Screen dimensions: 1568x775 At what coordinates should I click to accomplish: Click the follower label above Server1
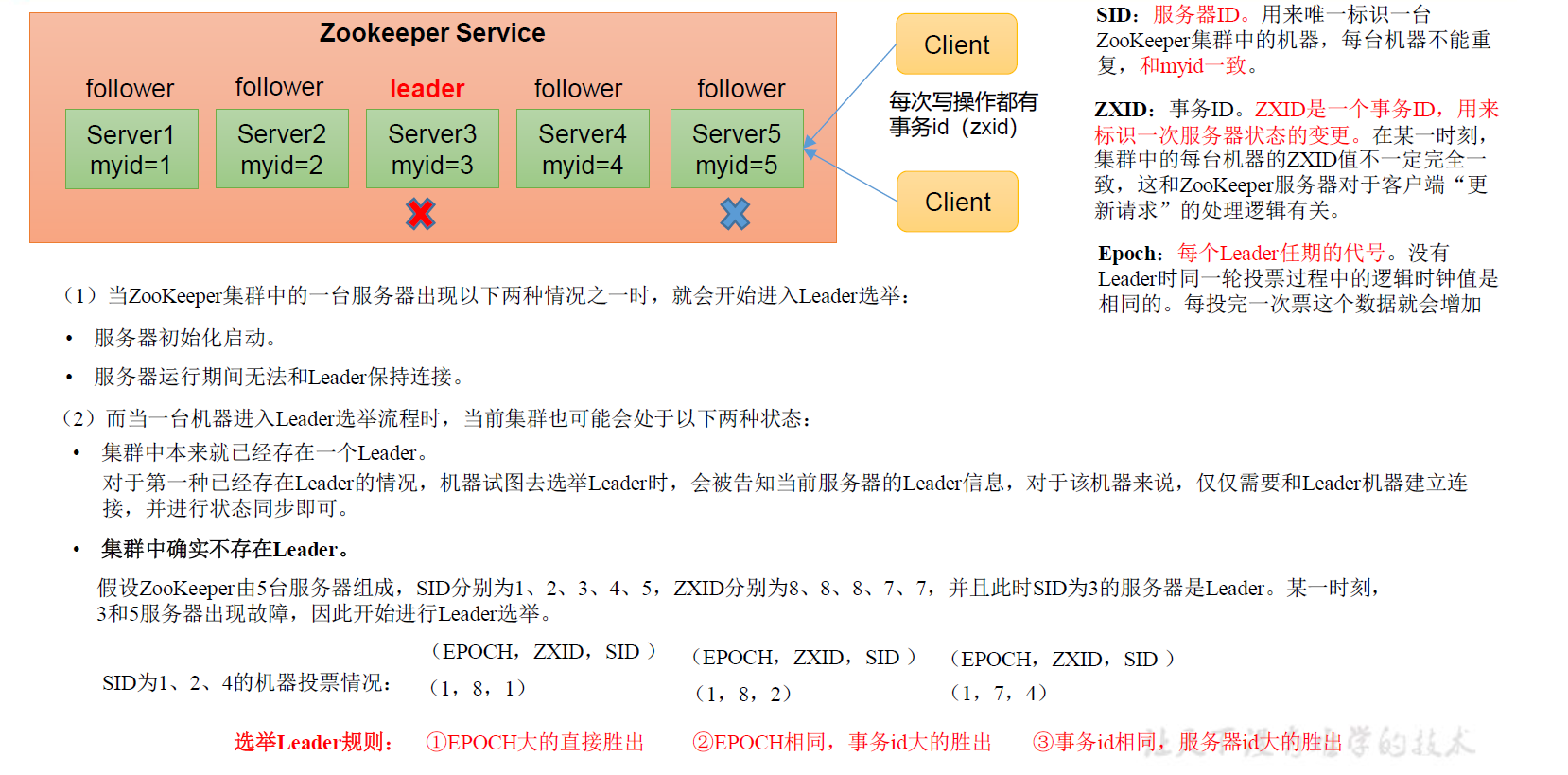(130, 89)
